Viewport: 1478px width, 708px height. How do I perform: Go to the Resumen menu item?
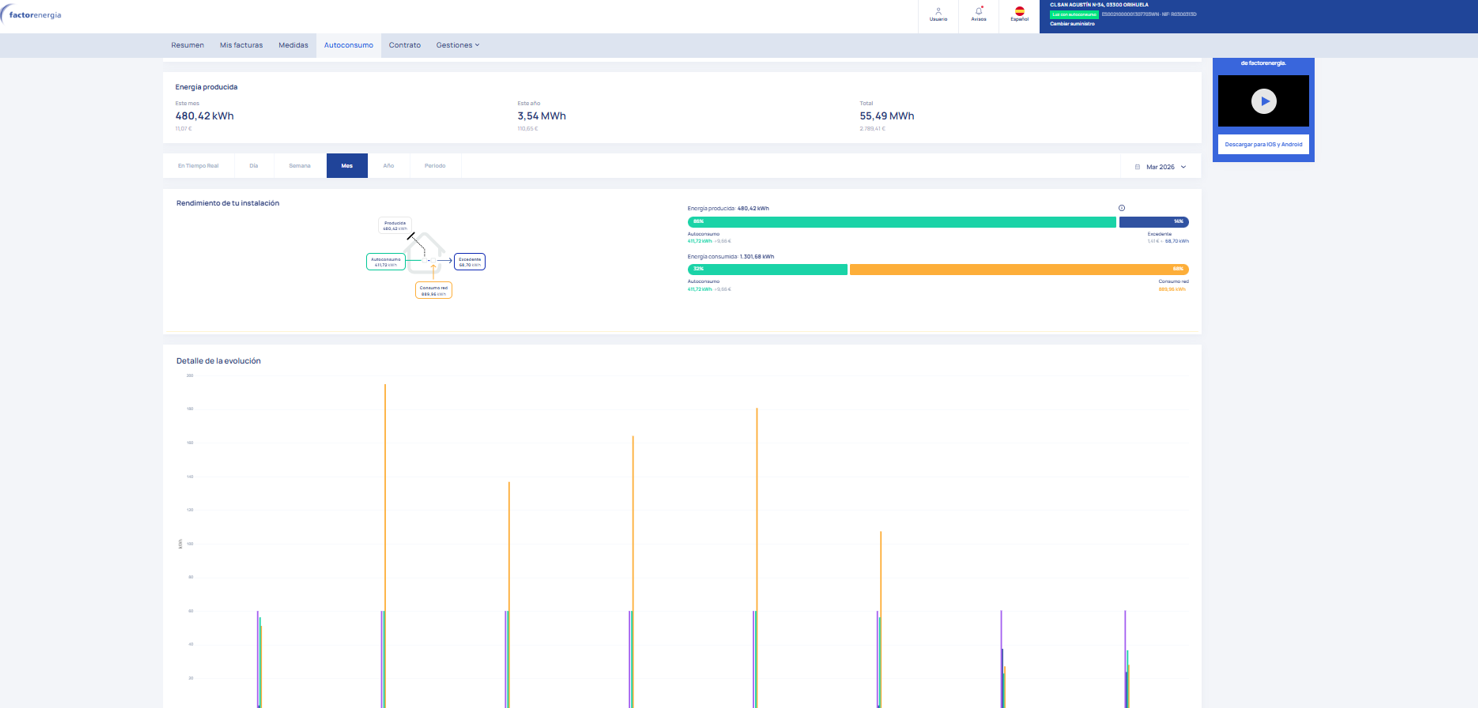click(187, 45)
